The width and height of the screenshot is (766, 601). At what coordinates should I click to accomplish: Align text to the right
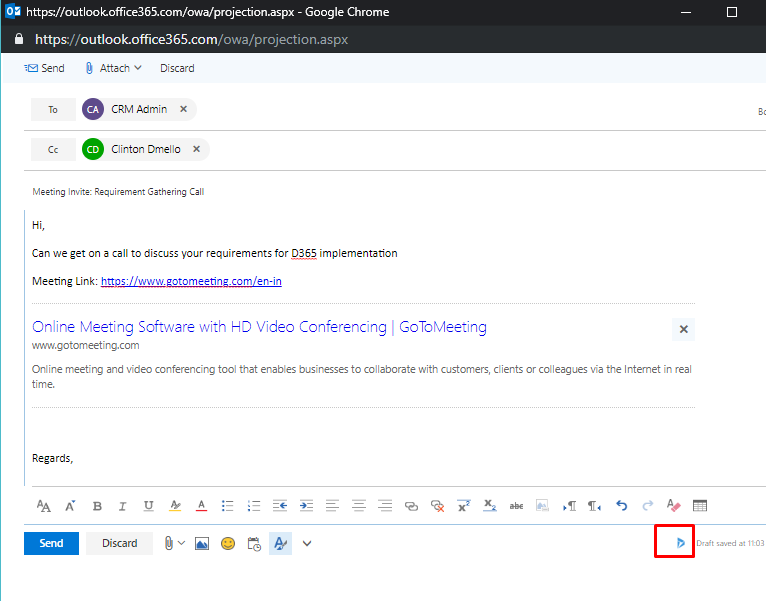pos(385,506)
